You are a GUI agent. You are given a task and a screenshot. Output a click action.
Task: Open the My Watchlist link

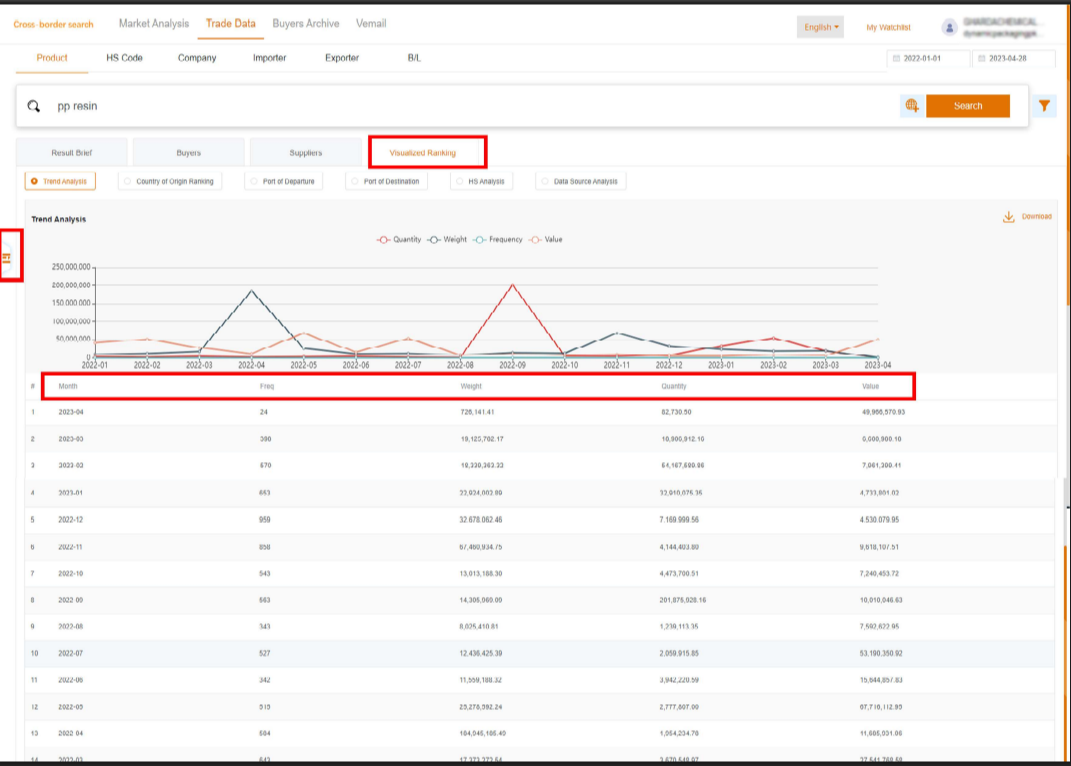pos(888,27)
